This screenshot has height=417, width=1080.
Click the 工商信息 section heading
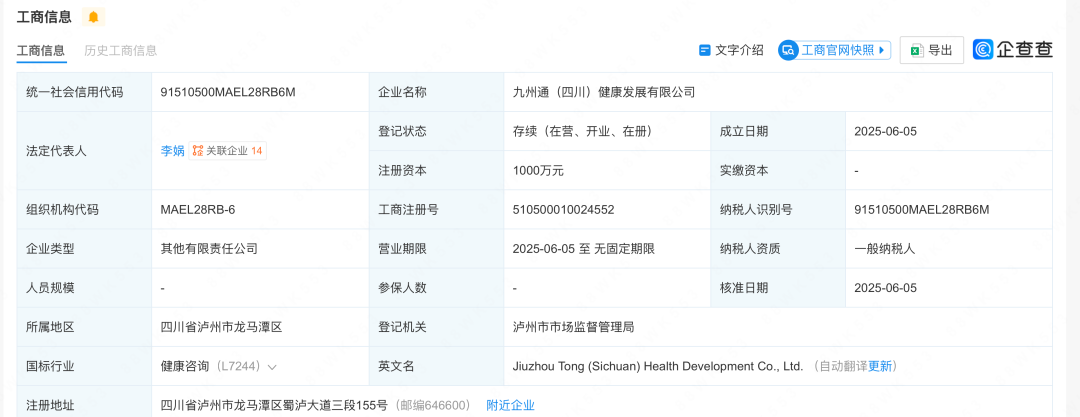(x=44, y=17)
